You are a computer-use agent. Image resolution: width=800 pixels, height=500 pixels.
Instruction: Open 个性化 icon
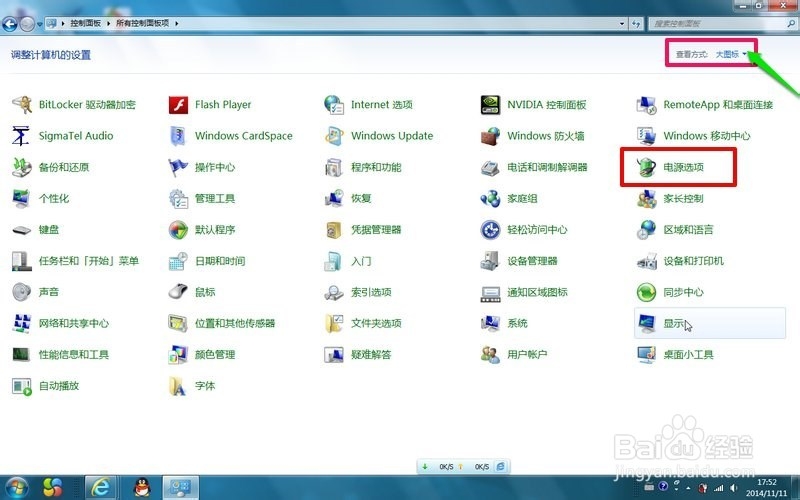click(22, 198)
